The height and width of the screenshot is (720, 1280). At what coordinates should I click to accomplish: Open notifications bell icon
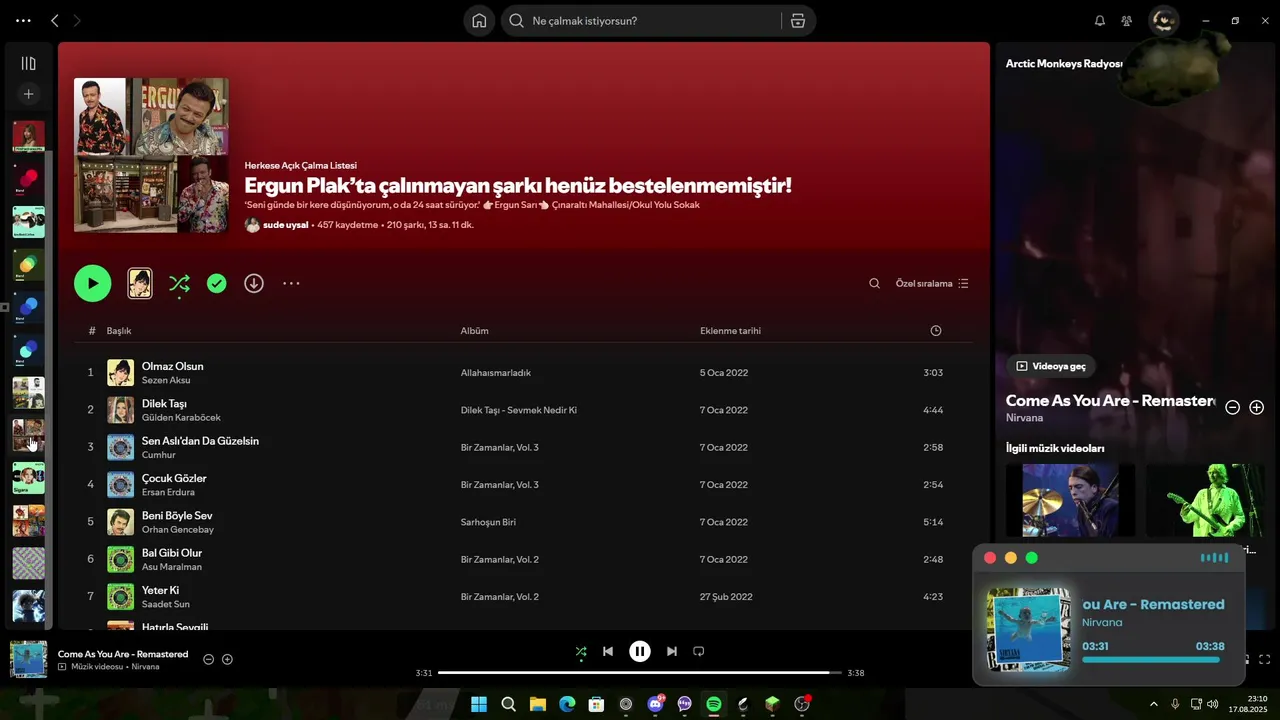pyautogui.click(x=1100, y=21)
